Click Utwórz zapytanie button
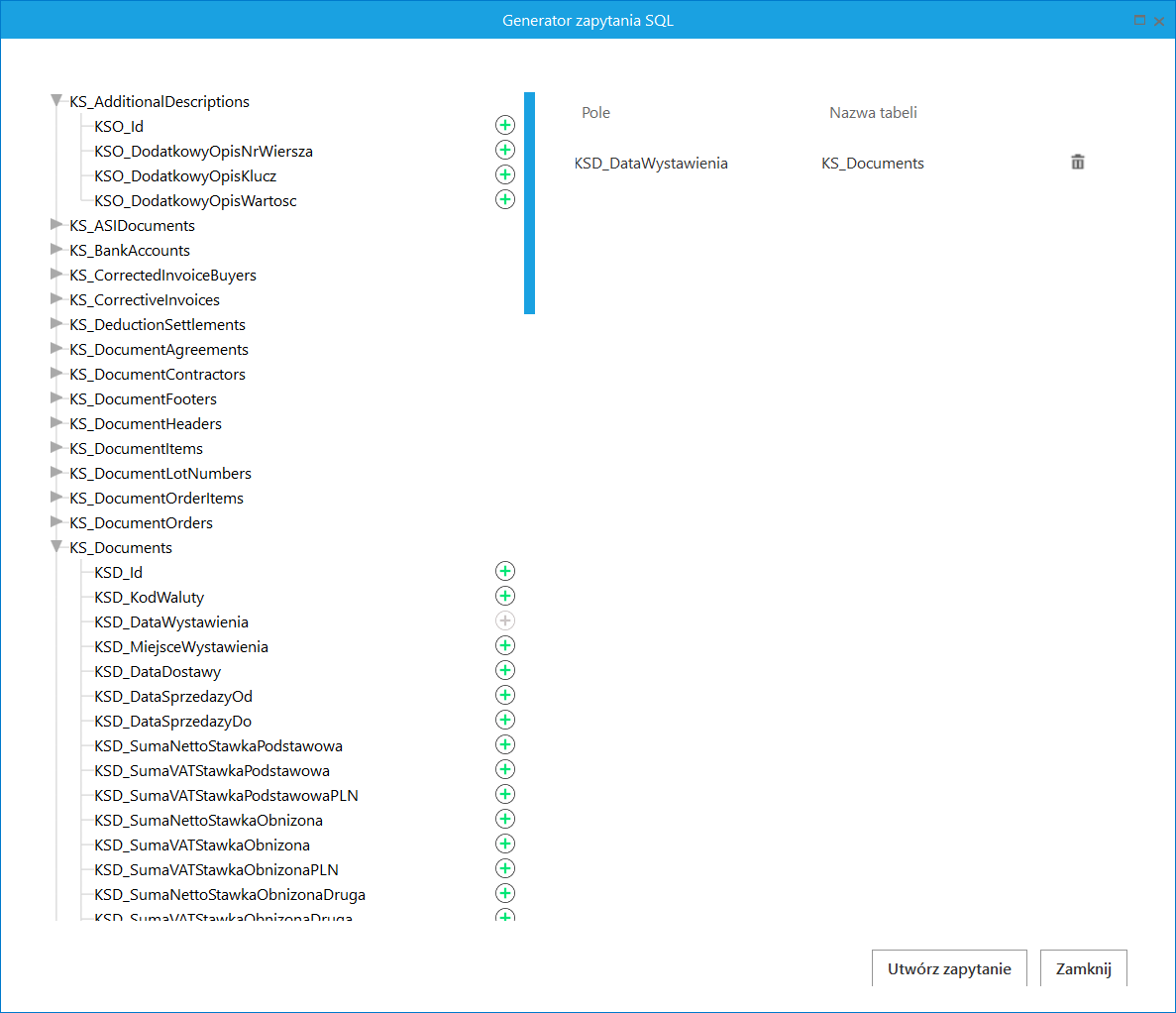Viewport: 1176px width, 1013px height. (949, 968)
